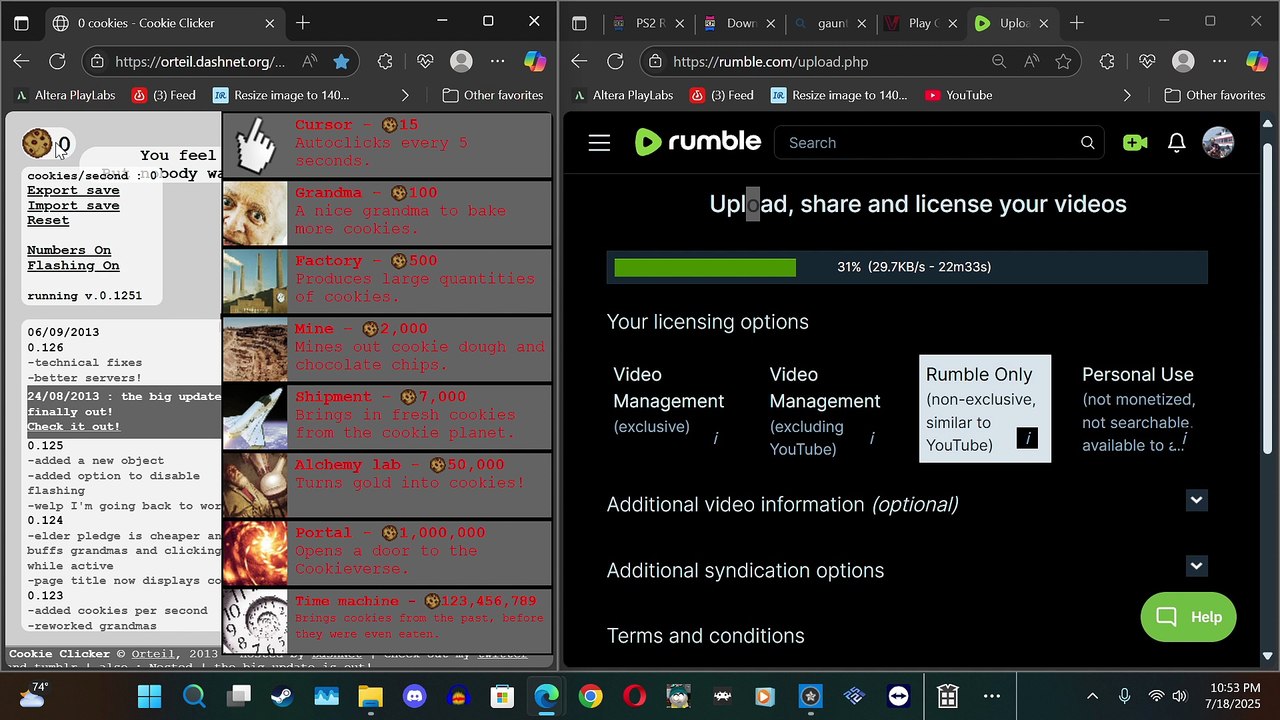1280x720 pixels.
Task: Click the Rumble search magnifier icon
Action: pos(1087,143)
